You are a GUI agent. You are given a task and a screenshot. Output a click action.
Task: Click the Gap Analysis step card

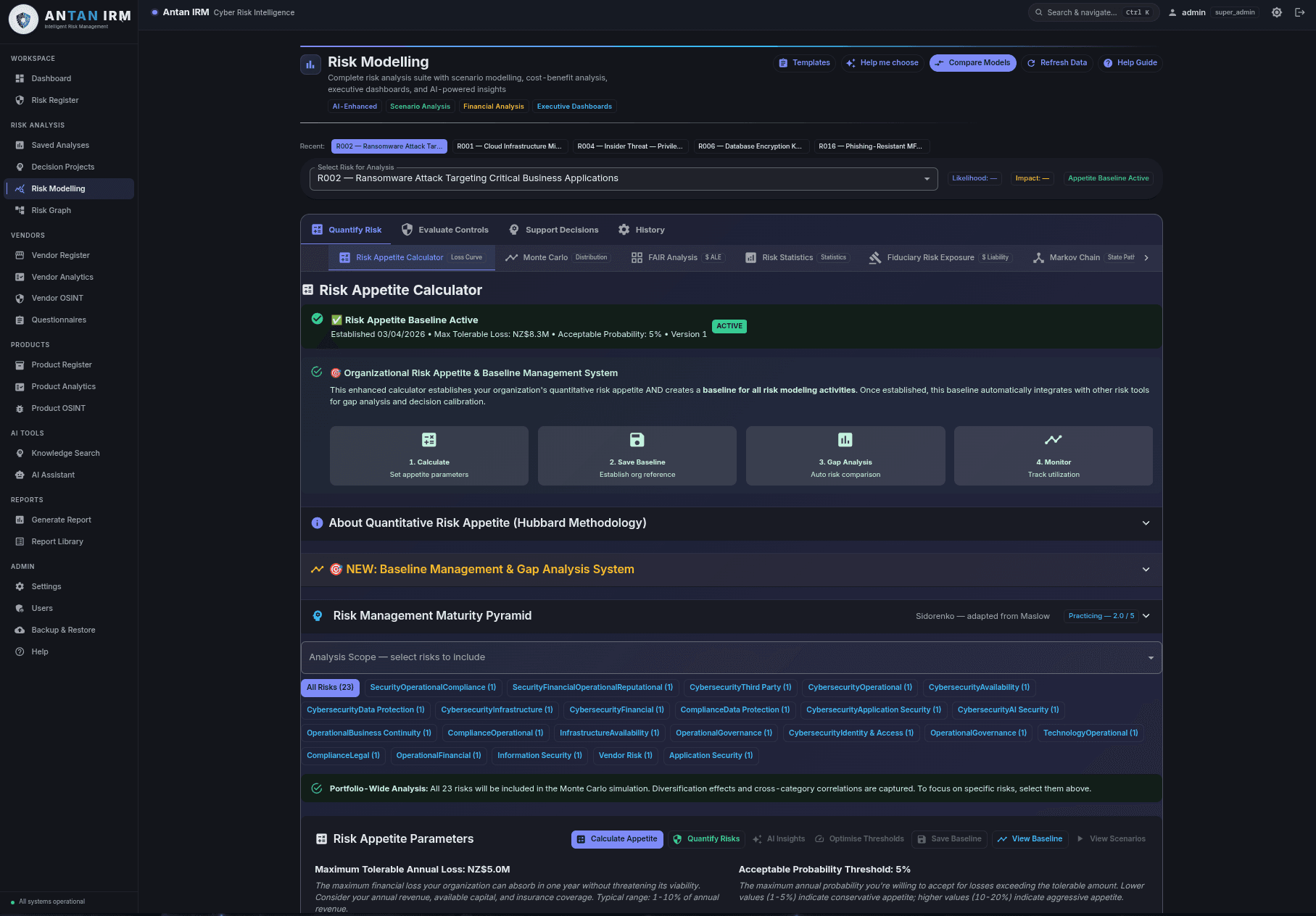[845, 456]
